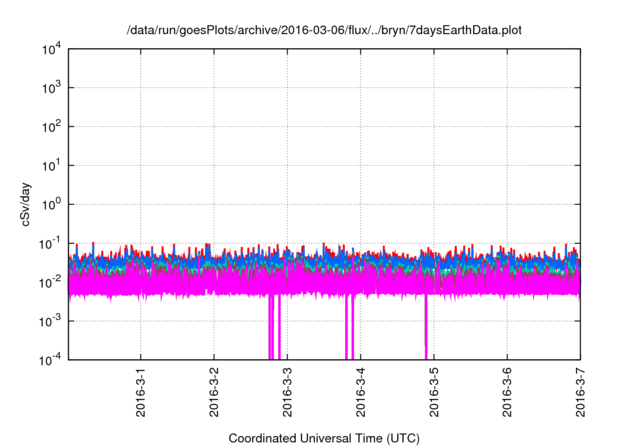640x448 pixels.
Task: Click the 10^1 y-axis tick label
Action: [52, 165]
